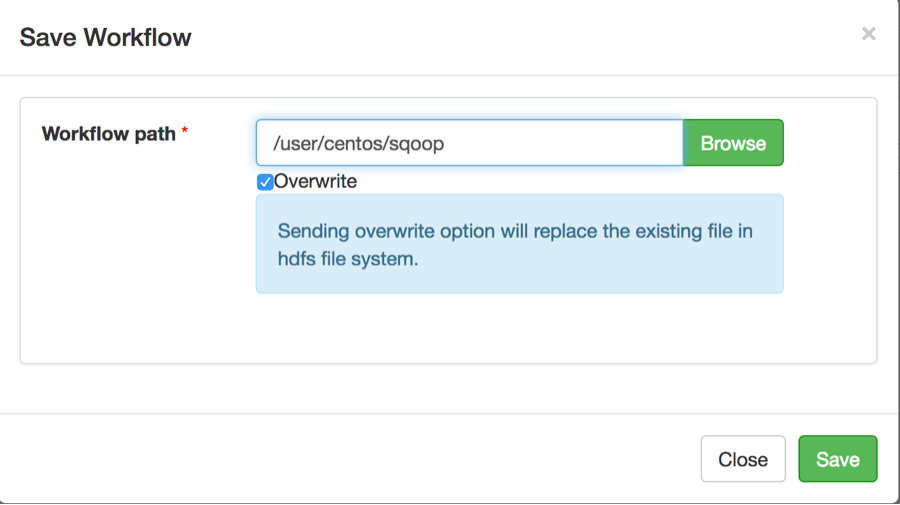The width and height of the screenshot is (900, 505).
Task: Click the 'Sending overwrite option' text line
Action: [x=514, y=231]
